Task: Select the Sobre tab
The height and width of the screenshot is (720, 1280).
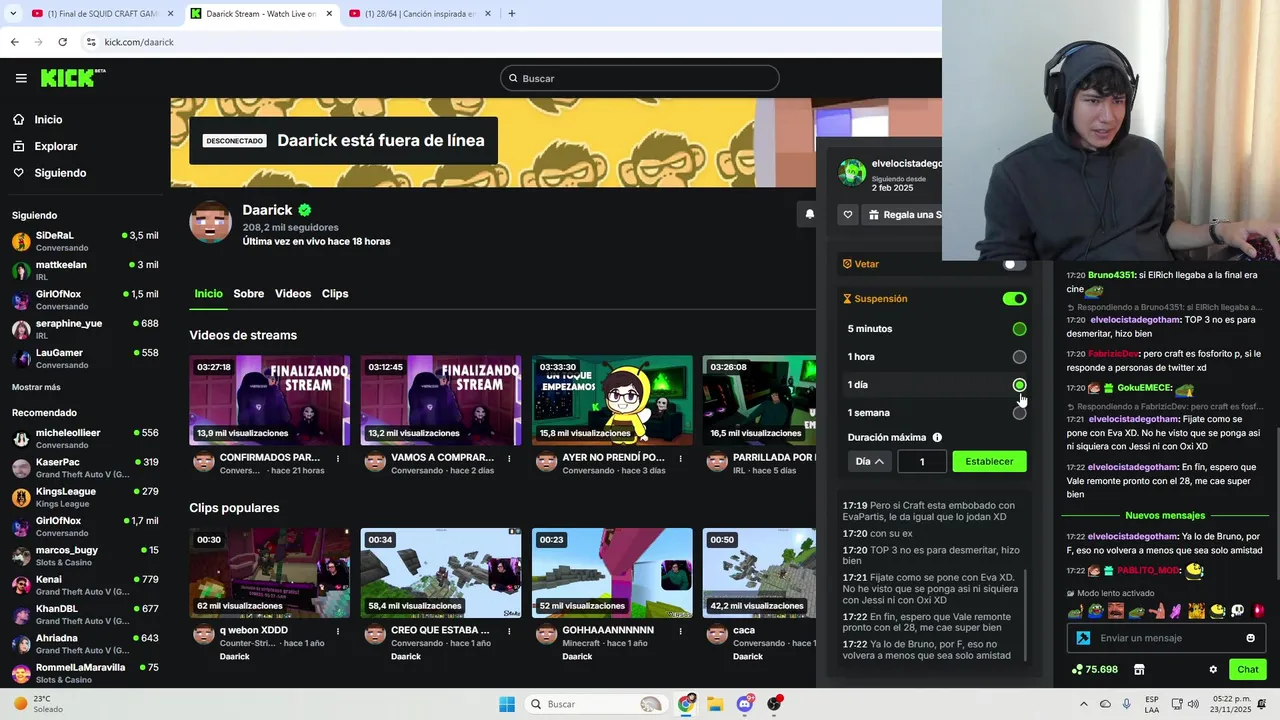Action: click(x=249, y=294)
